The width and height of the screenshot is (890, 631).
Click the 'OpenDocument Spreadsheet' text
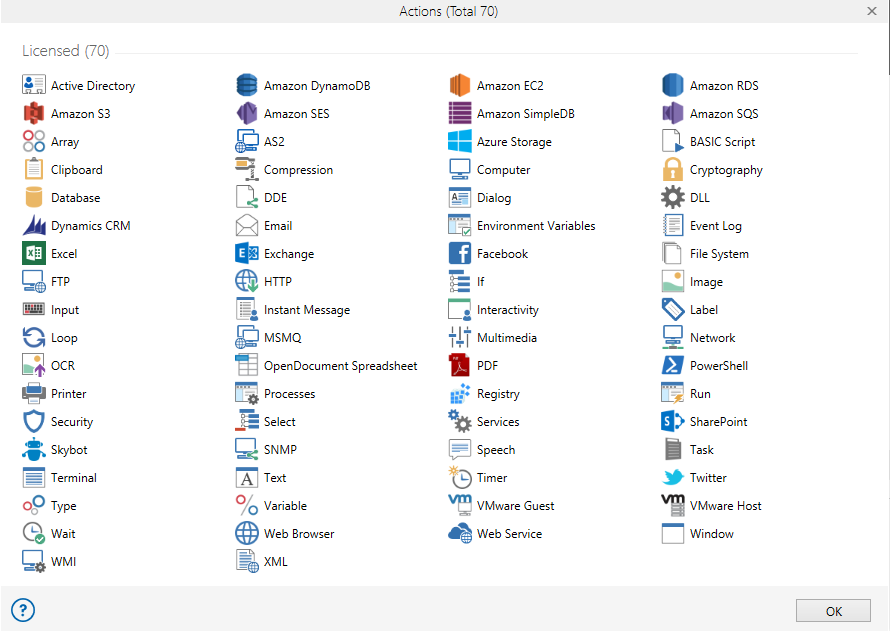pos(341,366)
